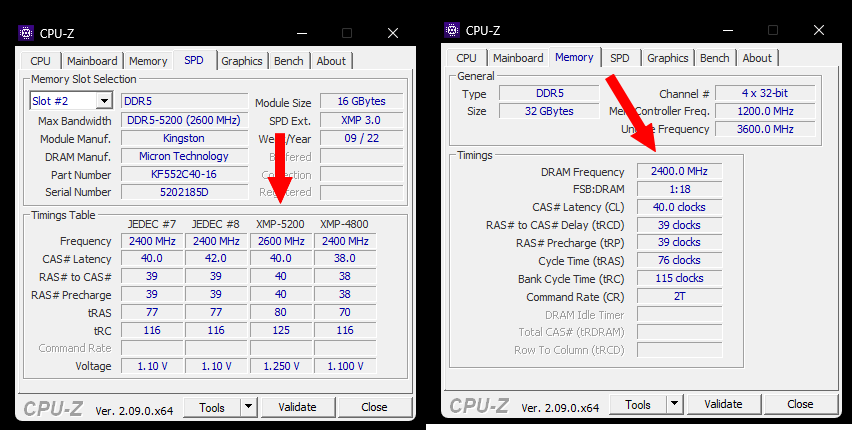Click Validate button in left window
Viewport: 852px width, 430px height.
tap(297, 407)
